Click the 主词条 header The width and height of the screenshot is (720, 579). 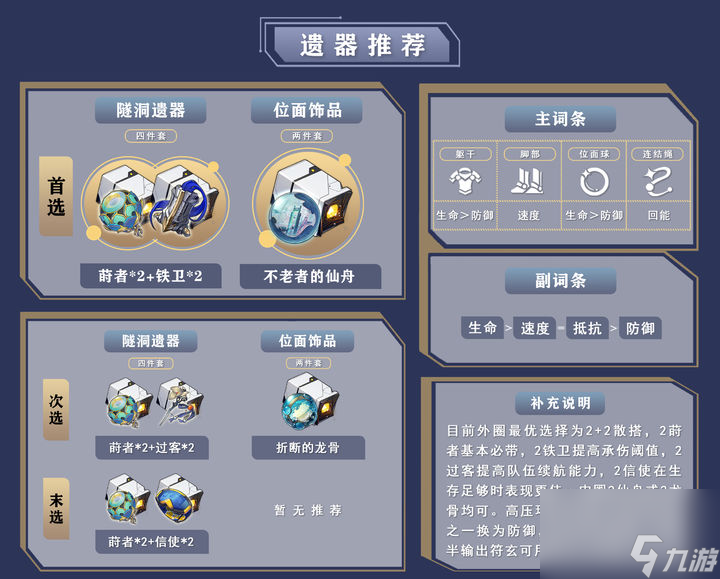tap(560, 119)
